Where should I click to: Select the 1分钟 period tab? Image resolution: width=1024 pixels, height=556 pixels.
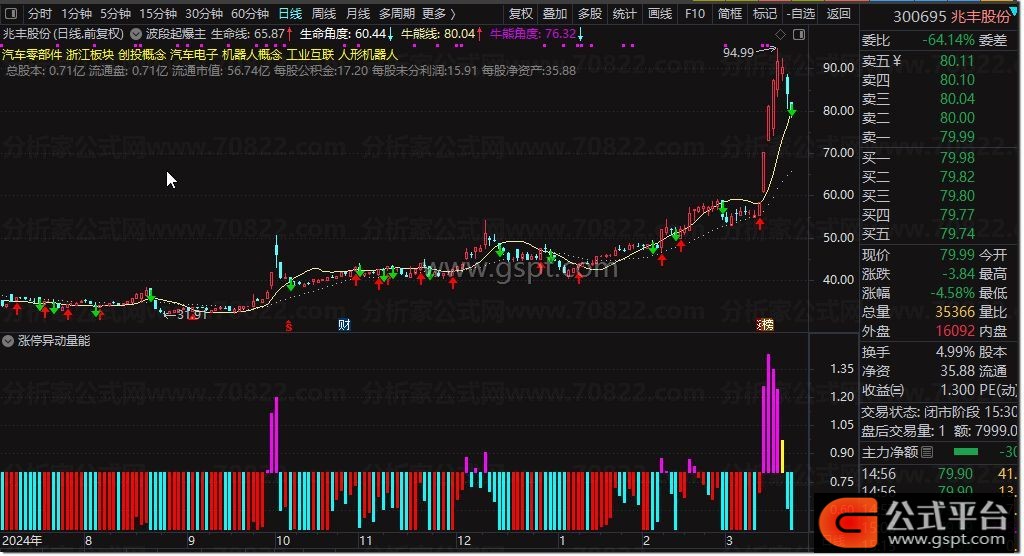[x=76, y=13]
